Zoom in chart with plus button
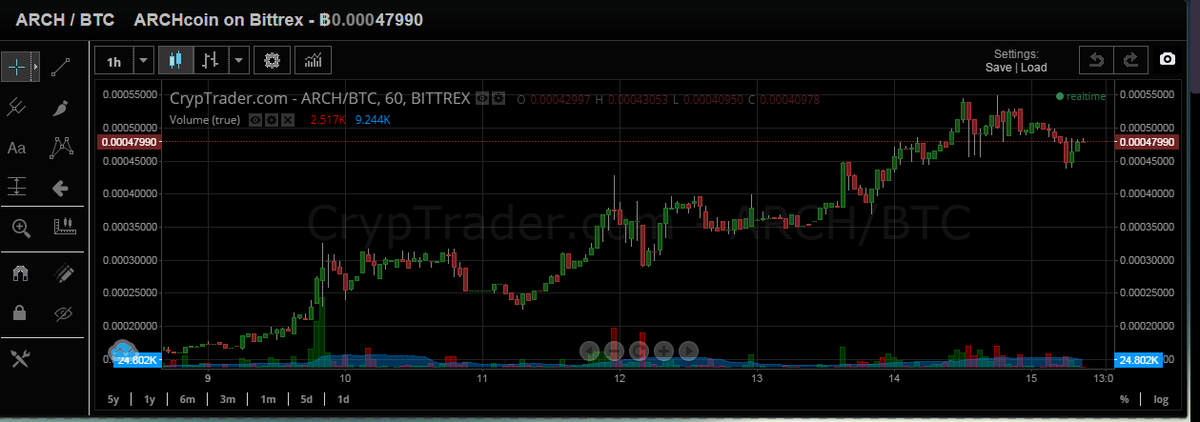This screenshot has height=422, width=1200. [x=664, y=350]
